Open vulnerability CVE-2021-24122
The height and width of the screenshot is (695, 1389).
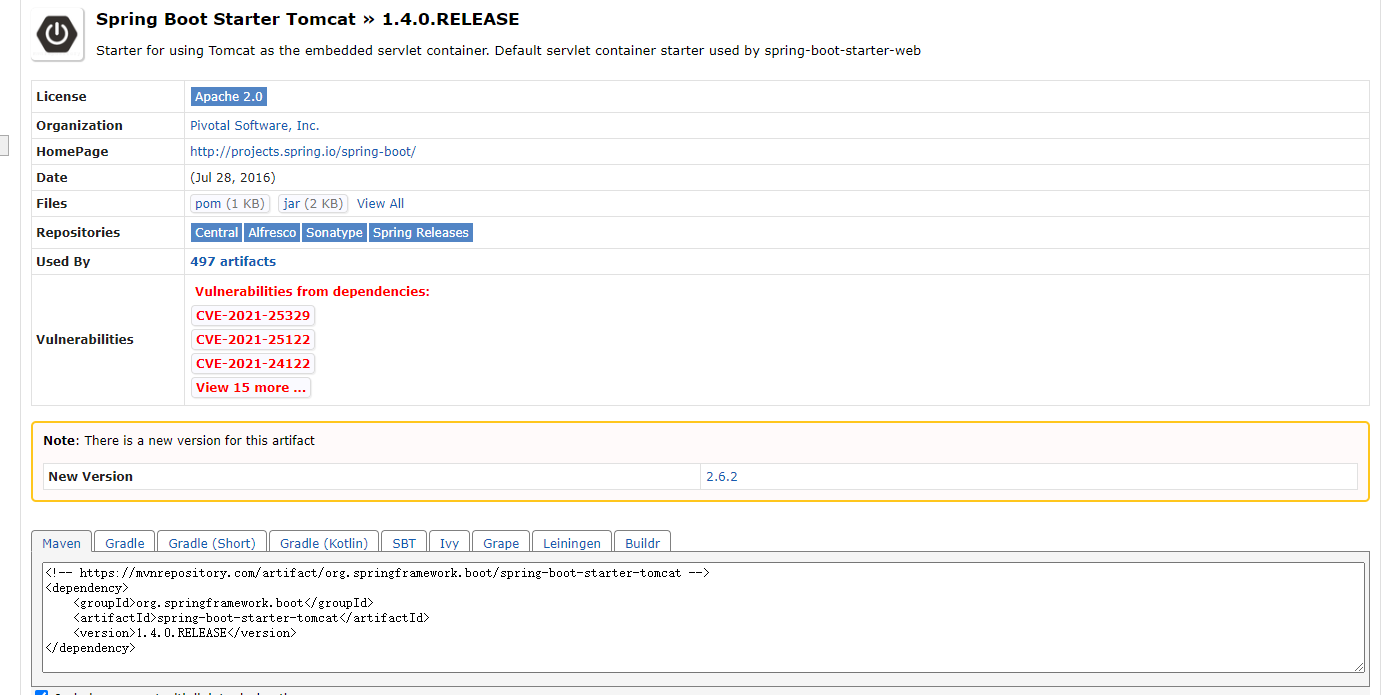253,364
